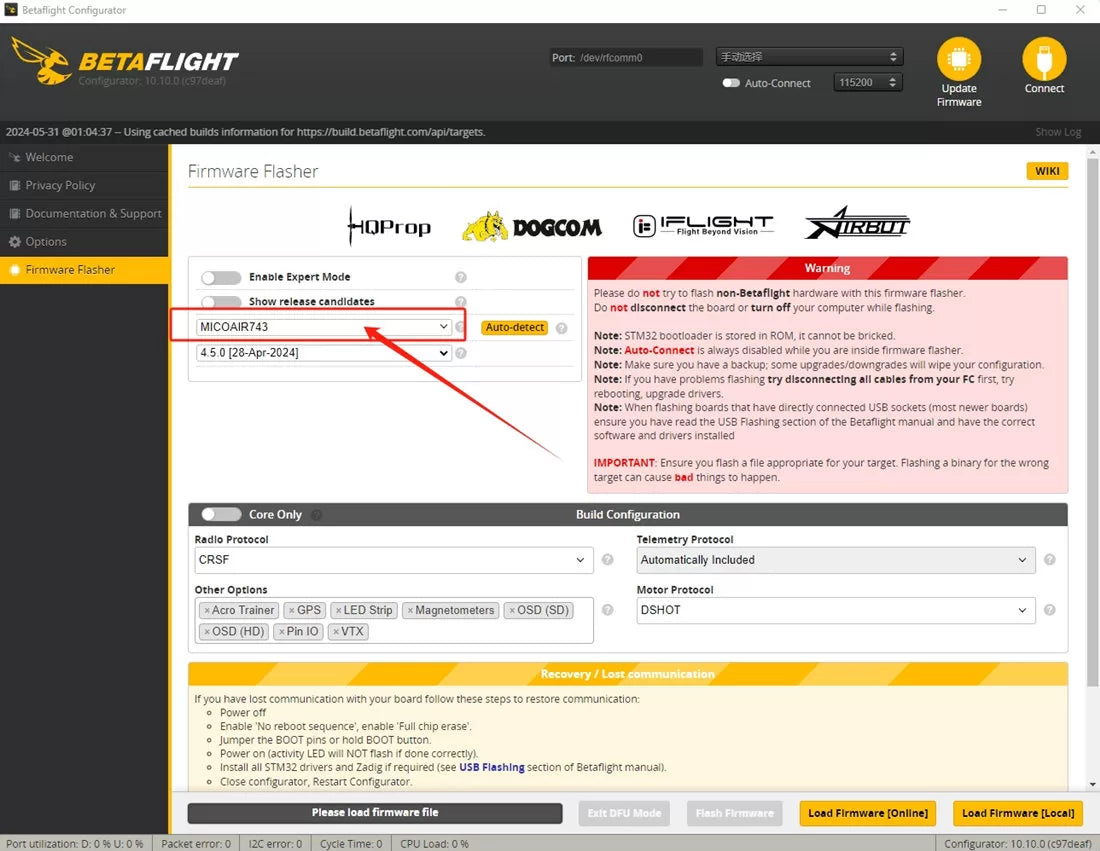Click the HQProp sponsor logo
The height and width of the screenshot is (851, 1100).
(389, 227)
